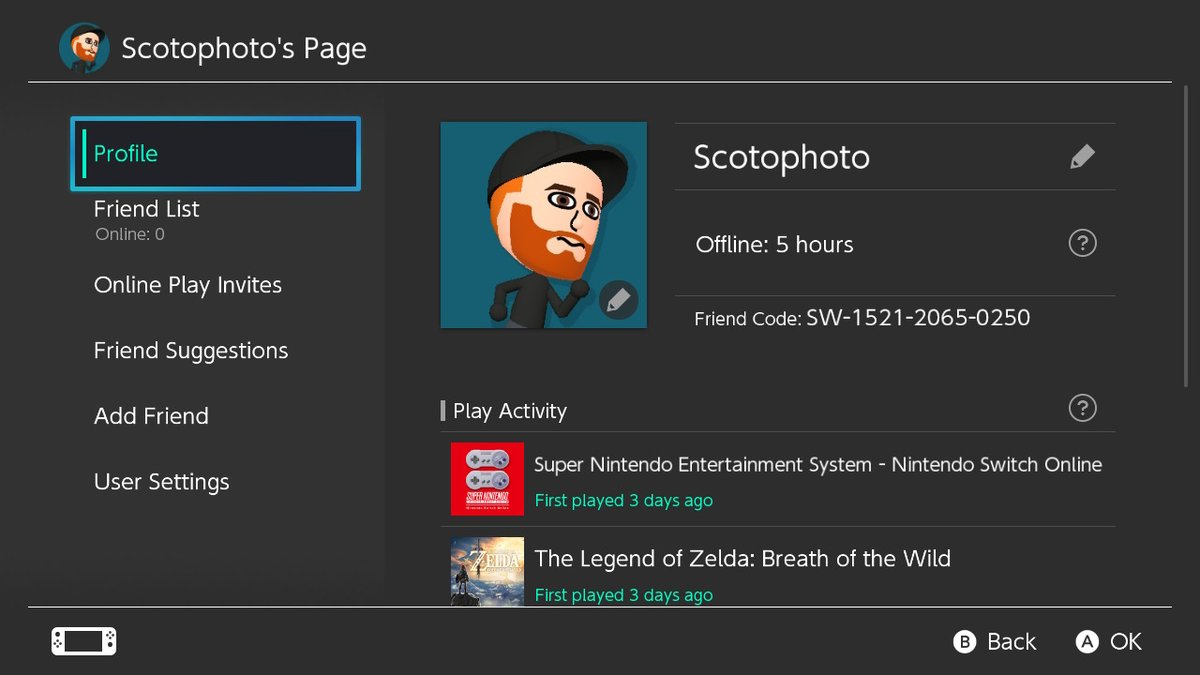Screen dimensions: 1200x675
Task: Open help icon next to Play Activity
Action: tap(1082, 408)
